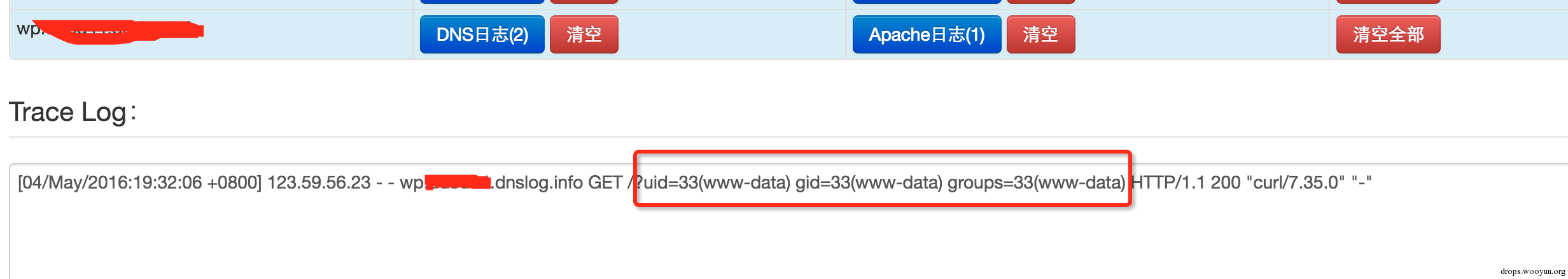1568x279 pixels.
Task: Open the DNS日志(2) log
Action: tap(482, 34)
